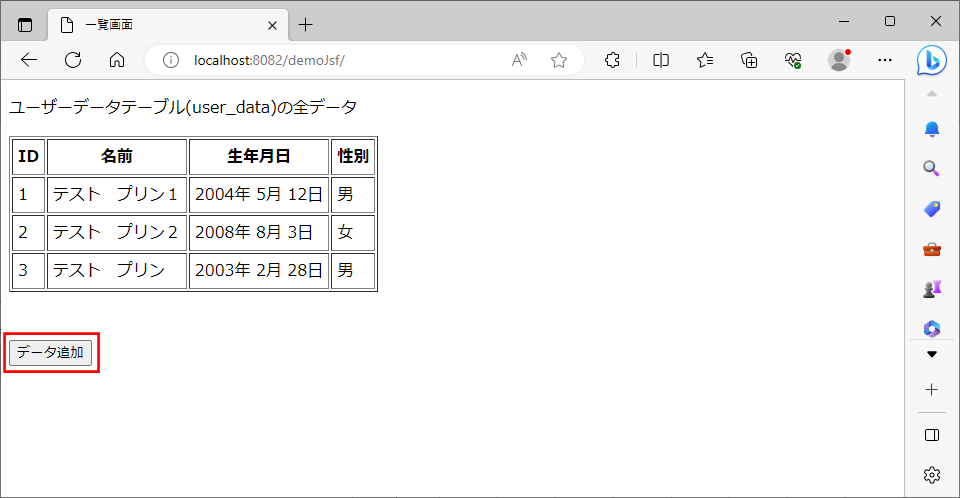This screenshot has width=960, height=498.
Task: Open the Read aloud icon in address bar
Action: coord(519,60)
